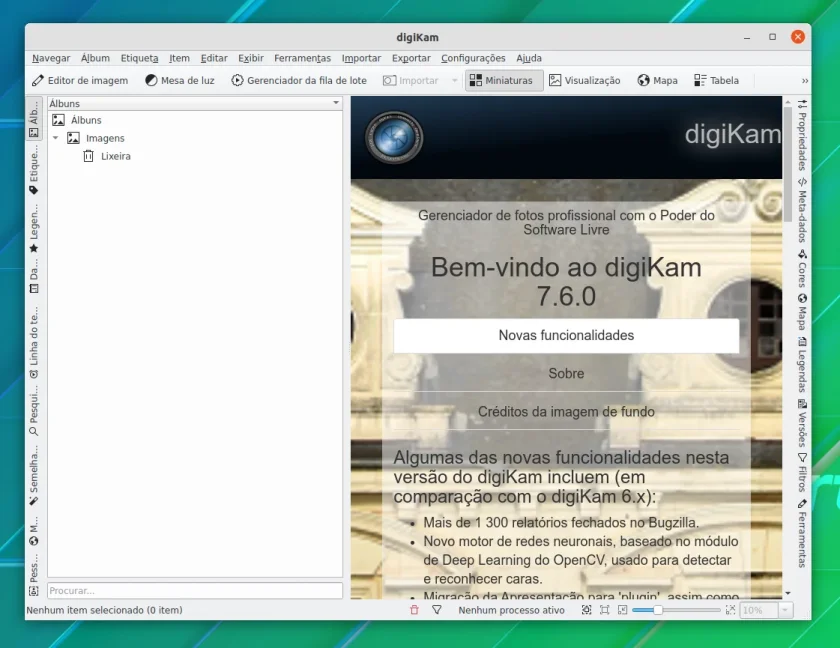This screenshot has width=840, height=648.
Task: Open the Editor de imagem tool
Action: (80, 80)
